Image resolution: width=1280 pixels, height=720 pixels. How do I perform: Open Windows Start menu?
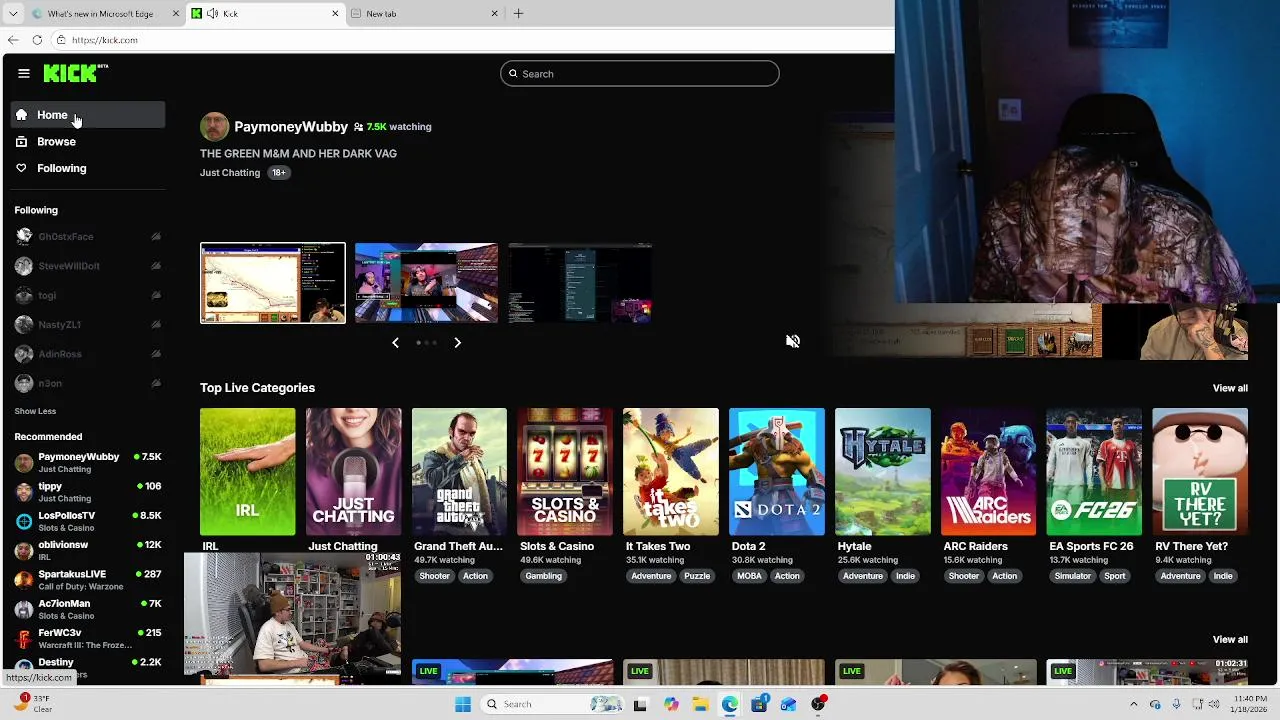(463, 704)
